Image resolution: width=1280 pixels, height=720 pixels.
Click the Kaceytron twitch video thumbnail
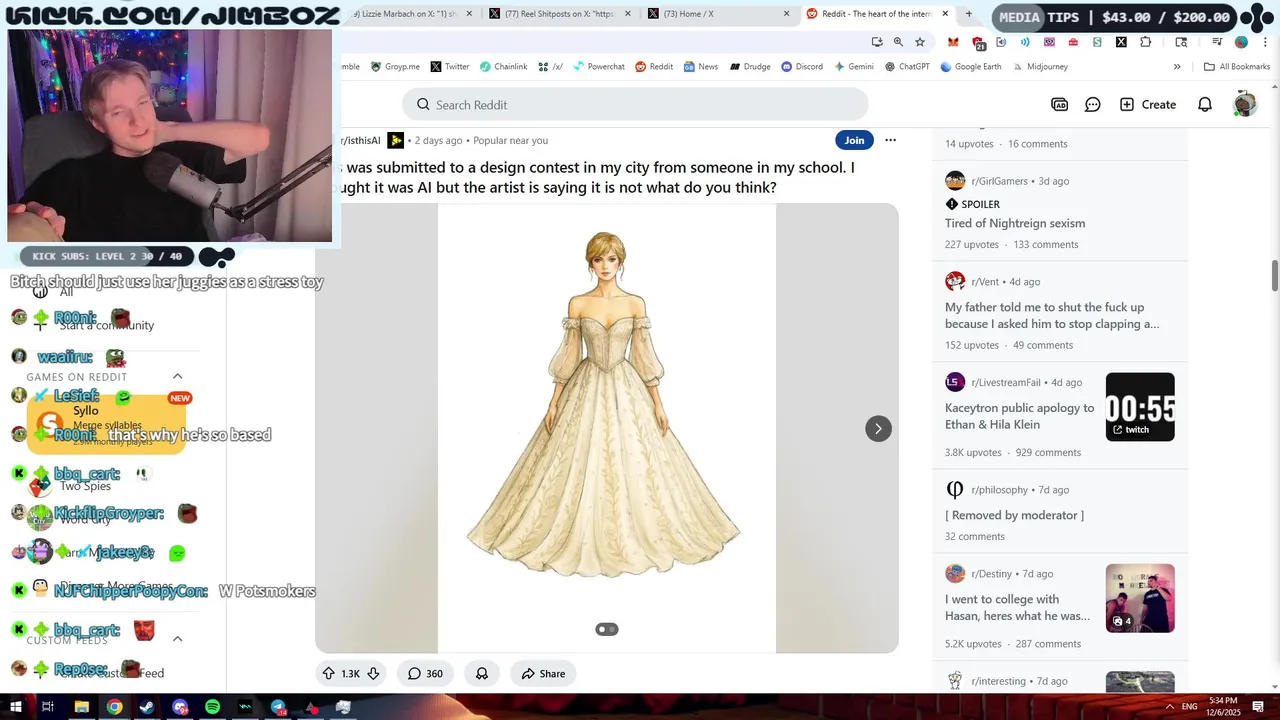[1140, 406]
